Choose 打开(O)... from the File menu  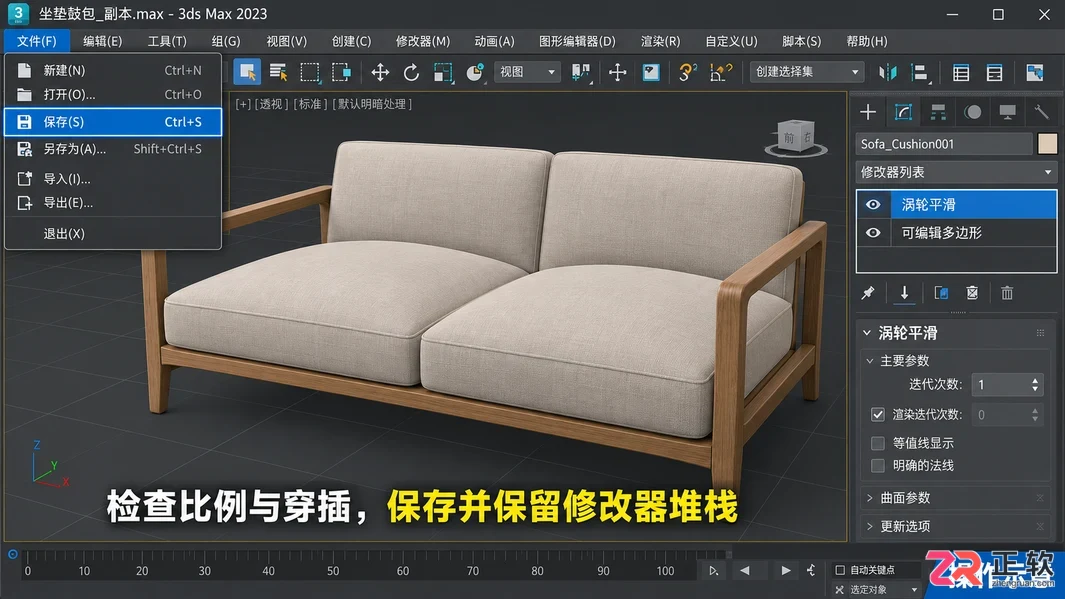pyautogui.click(x=113, y=94)
